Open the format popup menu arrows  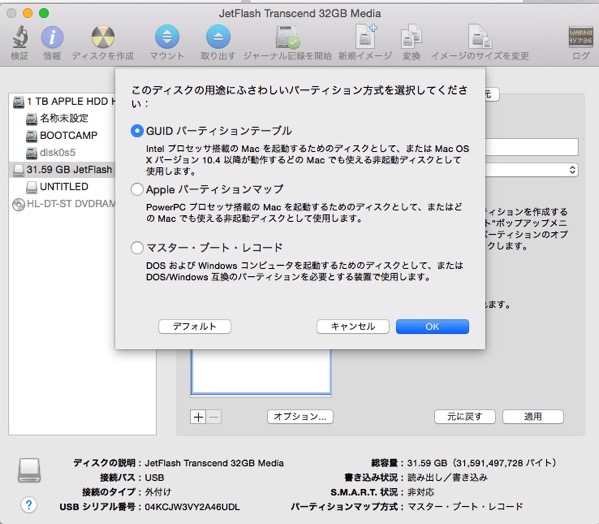point(572,170)
